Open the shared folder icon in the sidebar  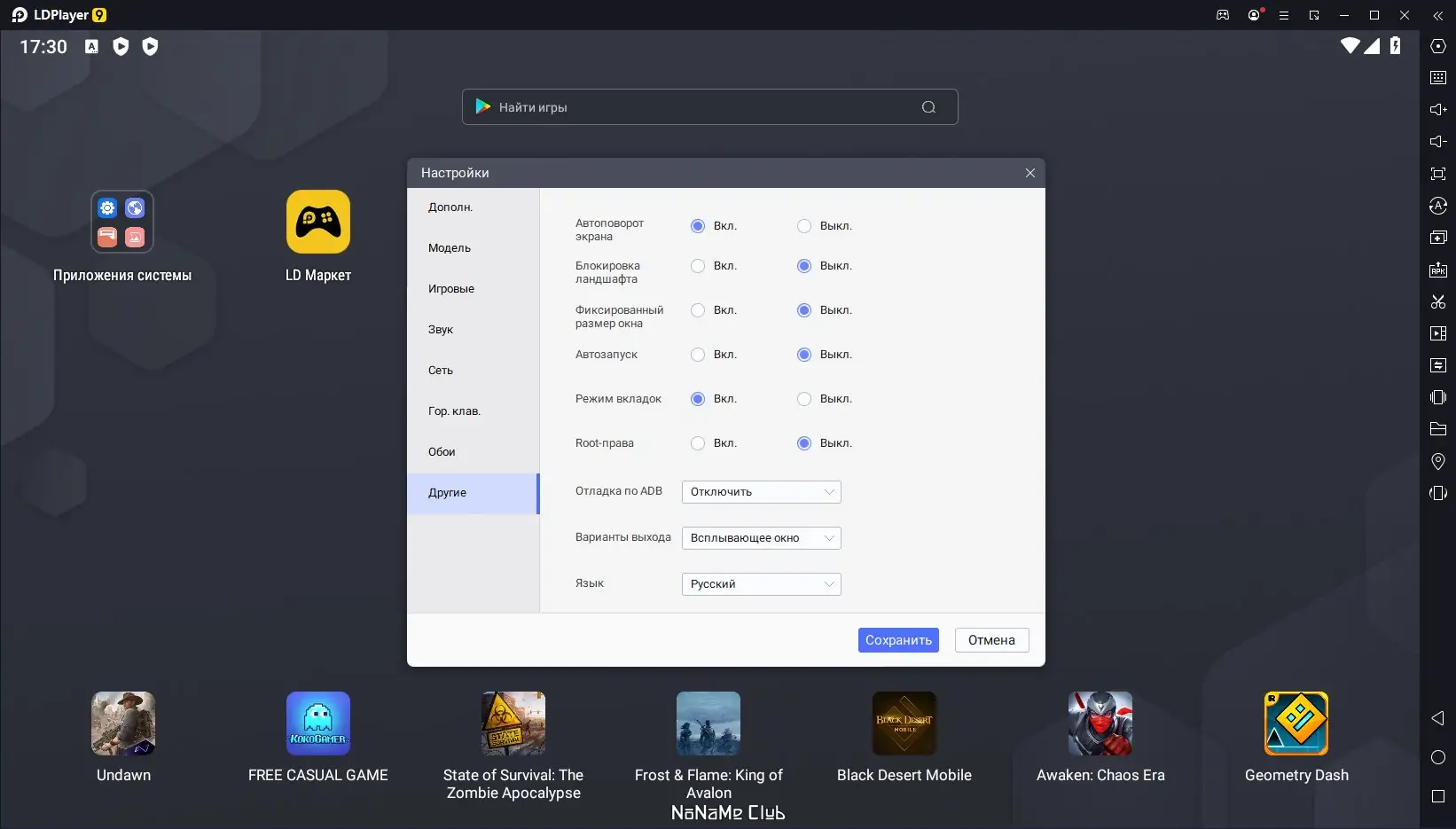pos(1438,429)
